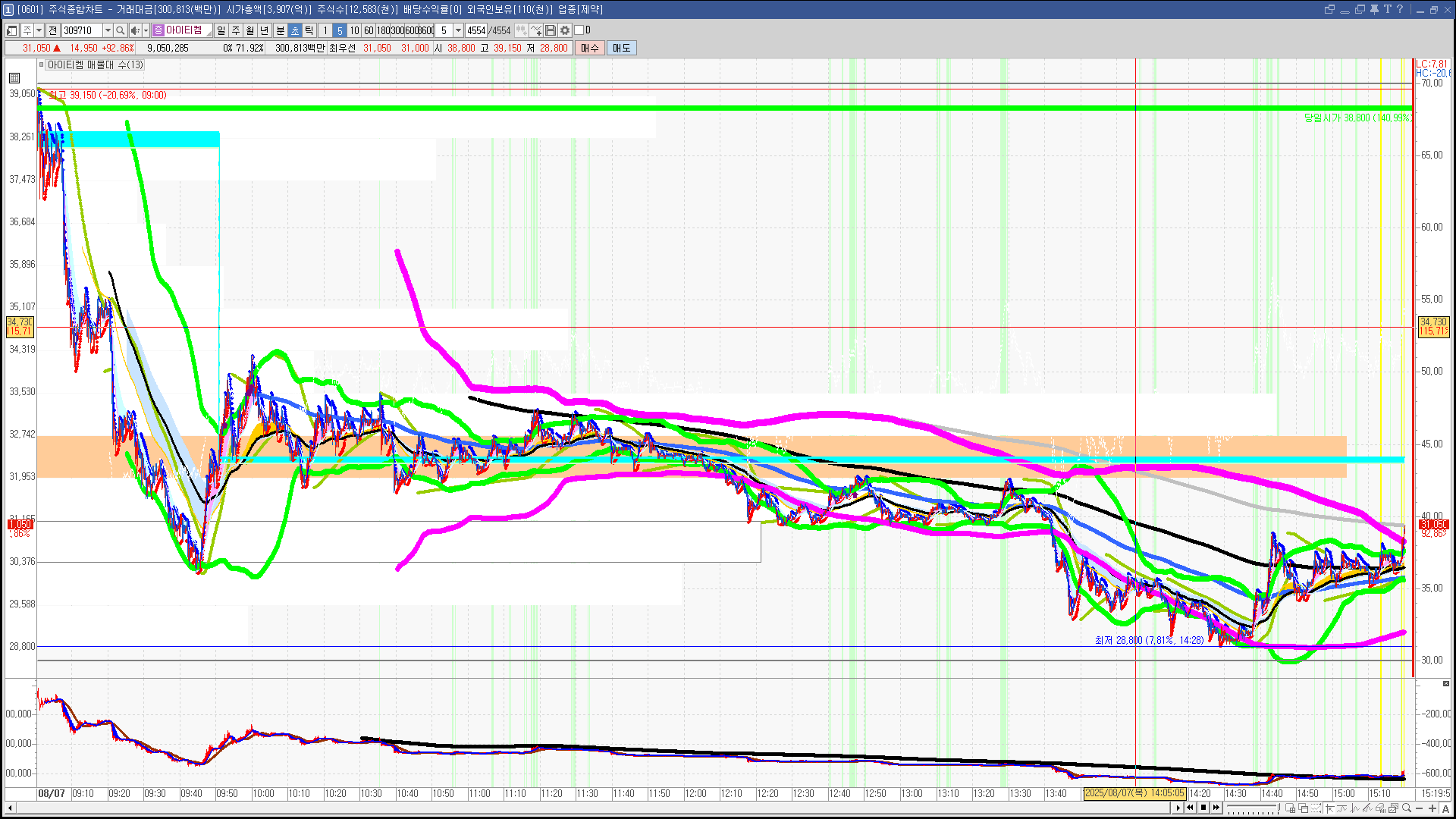Click the save chart floppy disk icon
The height and width of the screenshot is (819, 1456).
(x=551, y=30)
